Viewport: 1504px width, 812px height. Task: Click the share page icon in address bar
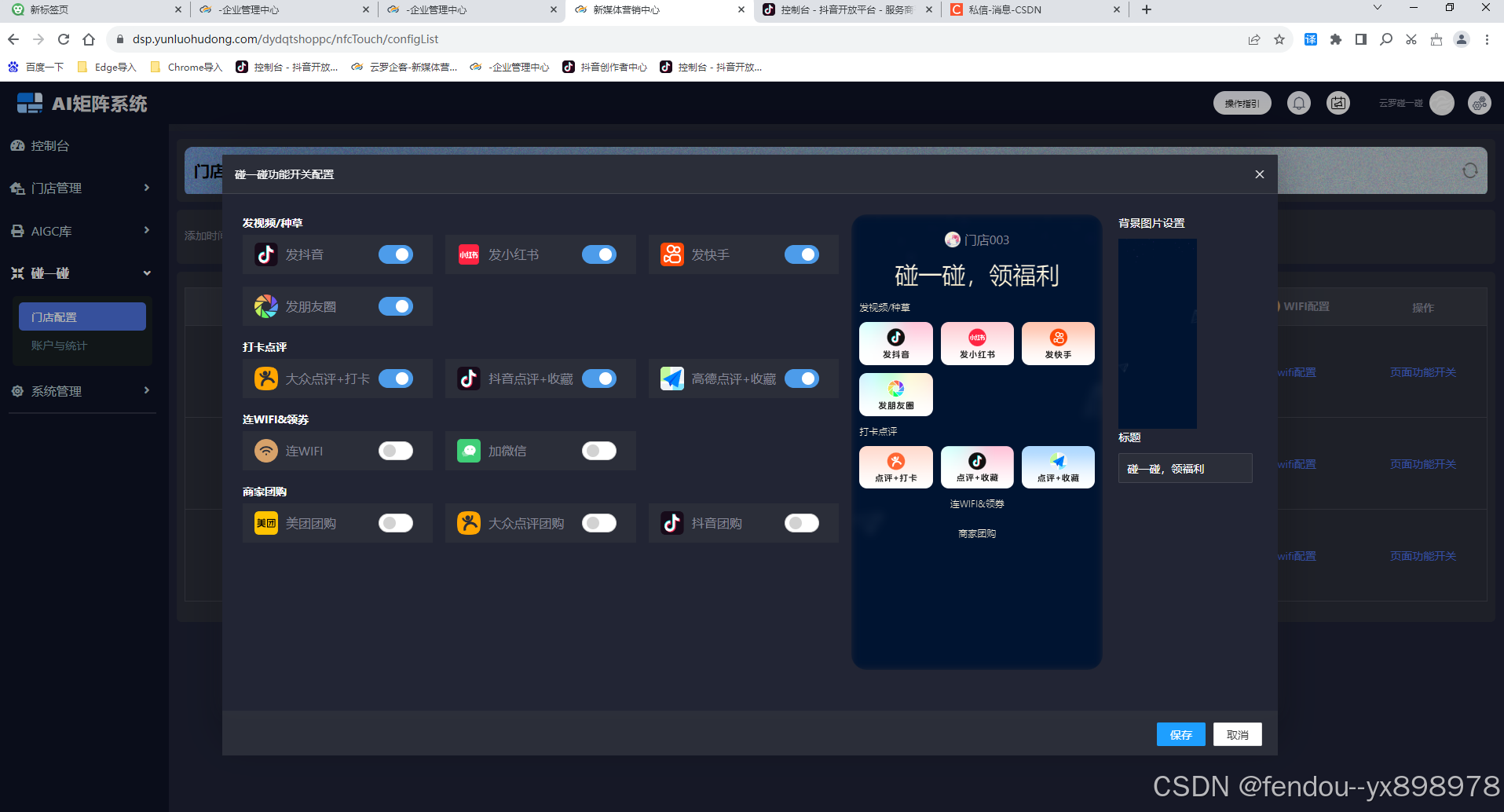point(1254,39)
